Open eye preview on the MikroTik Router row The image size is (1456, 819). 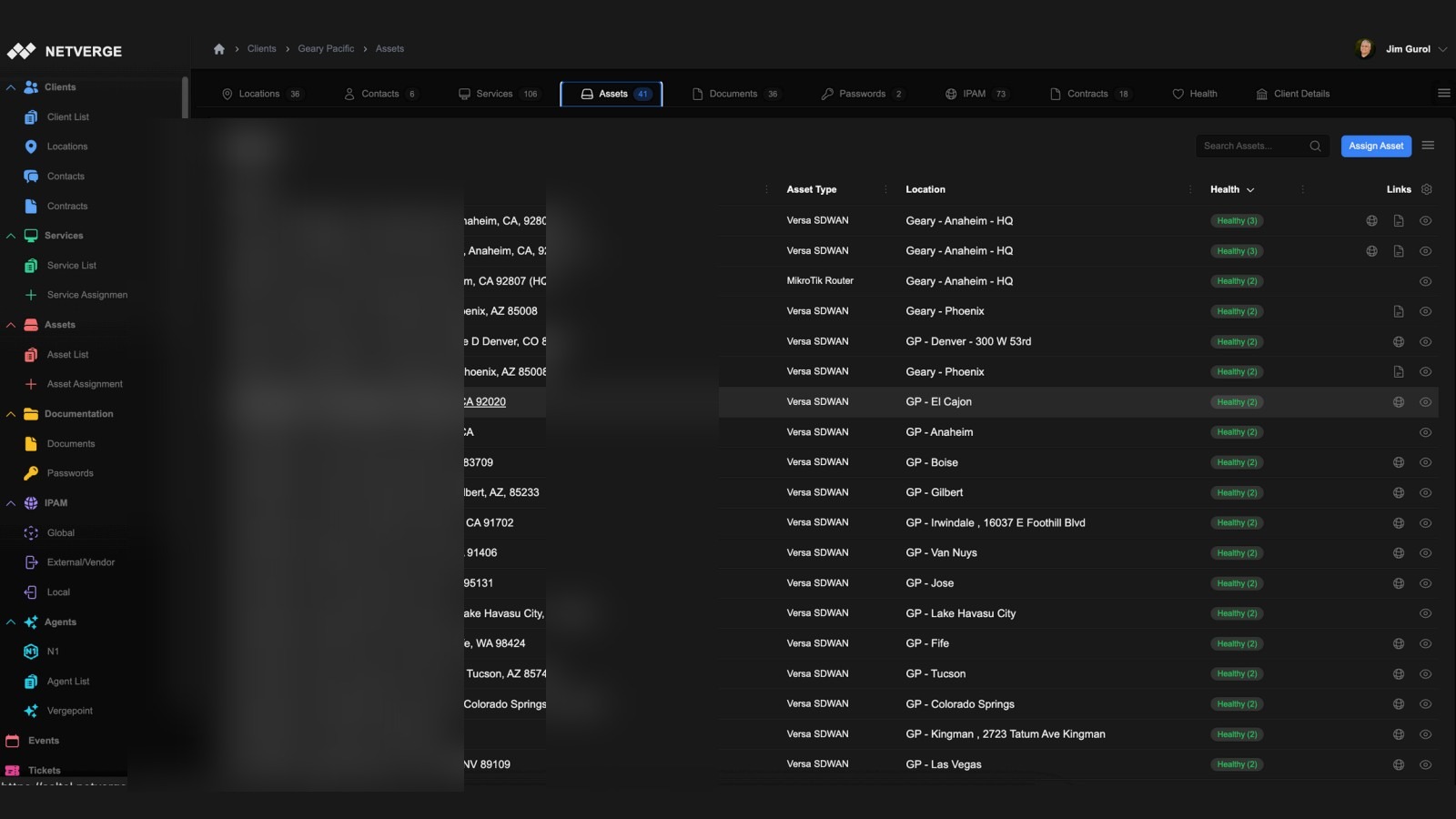point(1425,281)
